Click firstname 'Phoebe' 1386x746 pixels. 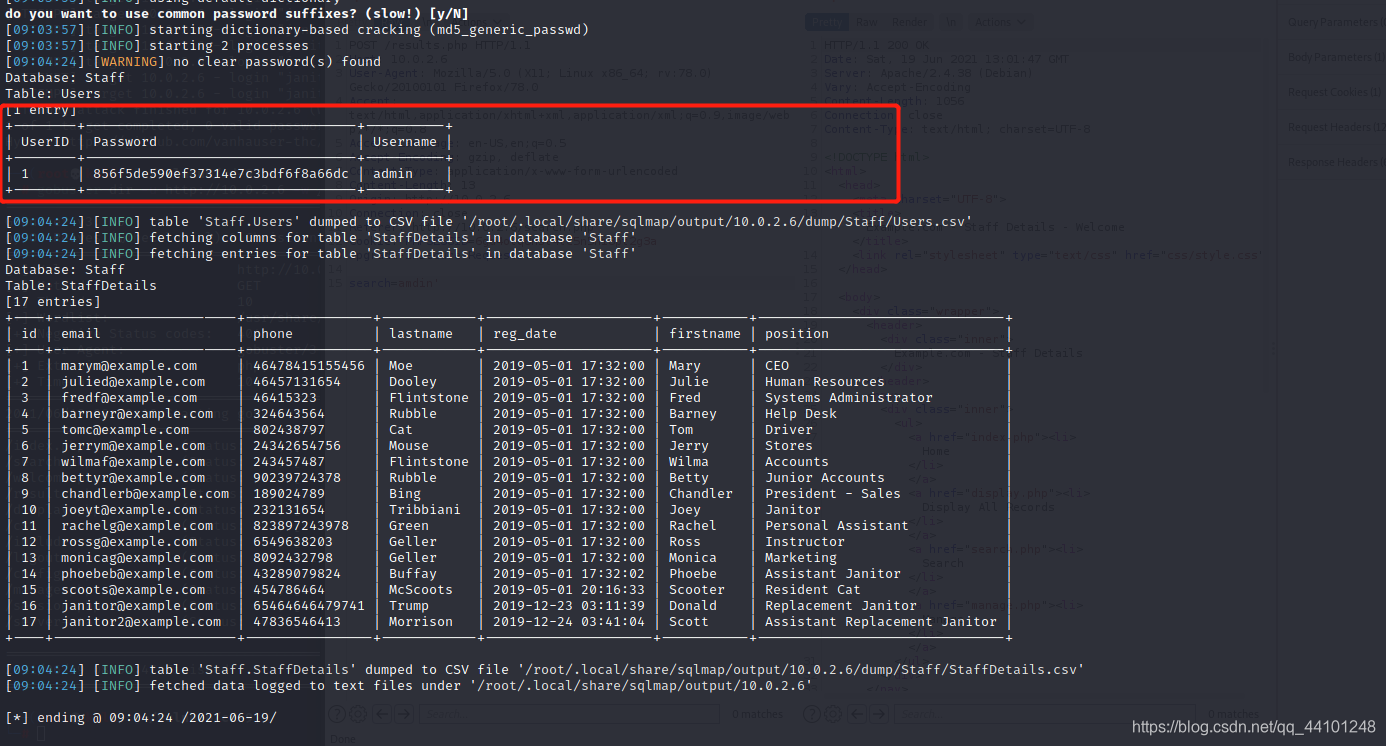pos(693,574)
